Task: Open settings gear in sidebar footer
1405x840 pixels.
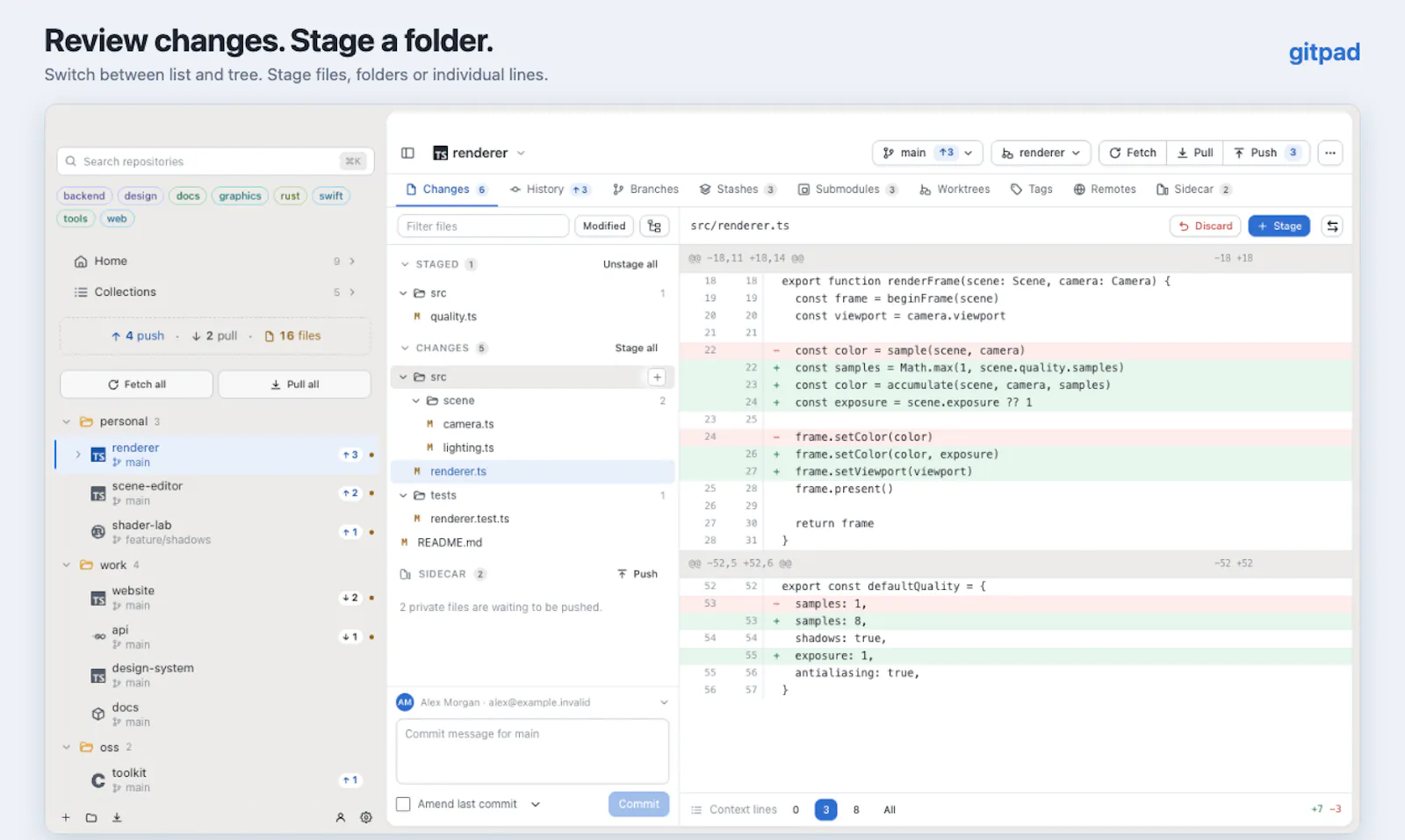Action: click(366, 818)
